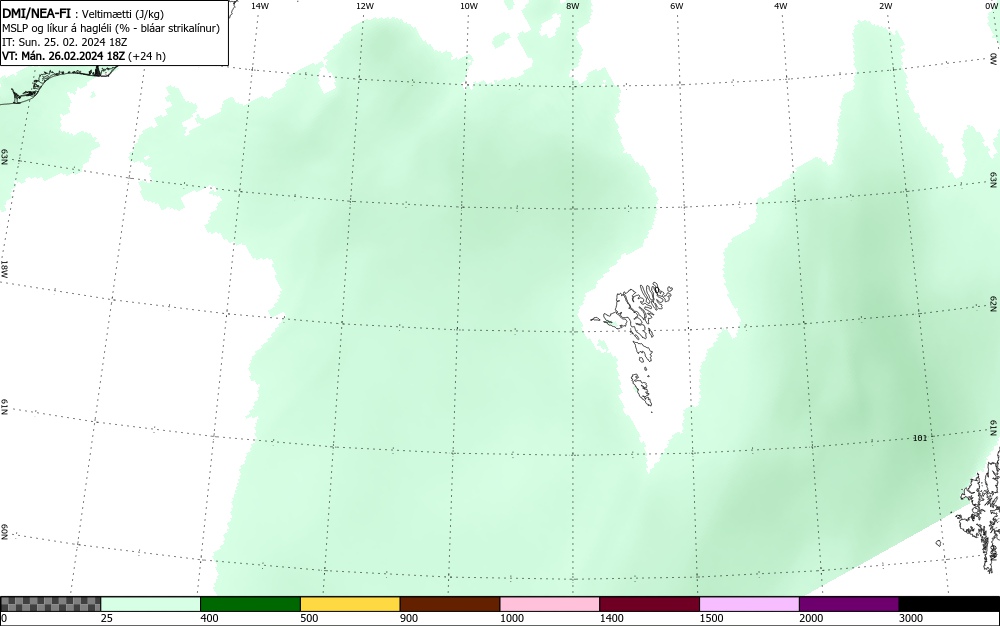Click the "VT: Mán. 26.02.2024 18Z" valid time

(x=64, y=56)
